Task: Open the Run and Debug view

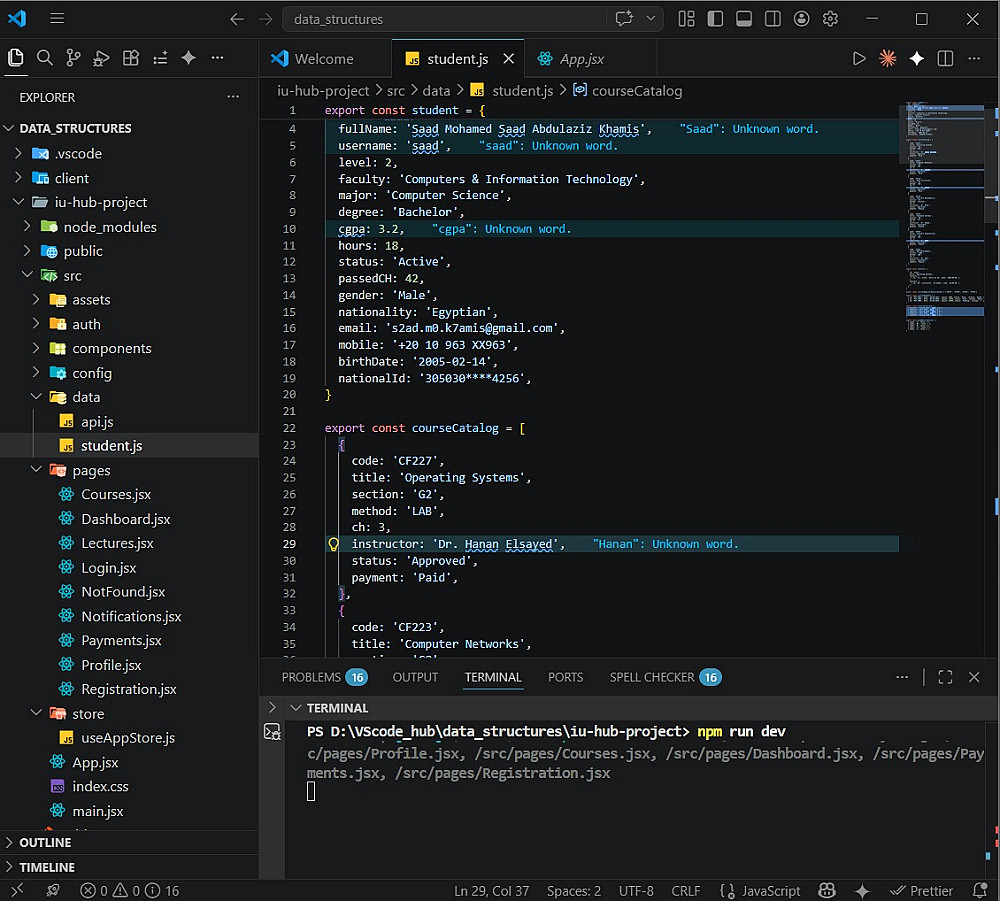Action: (x=101, y=58)
